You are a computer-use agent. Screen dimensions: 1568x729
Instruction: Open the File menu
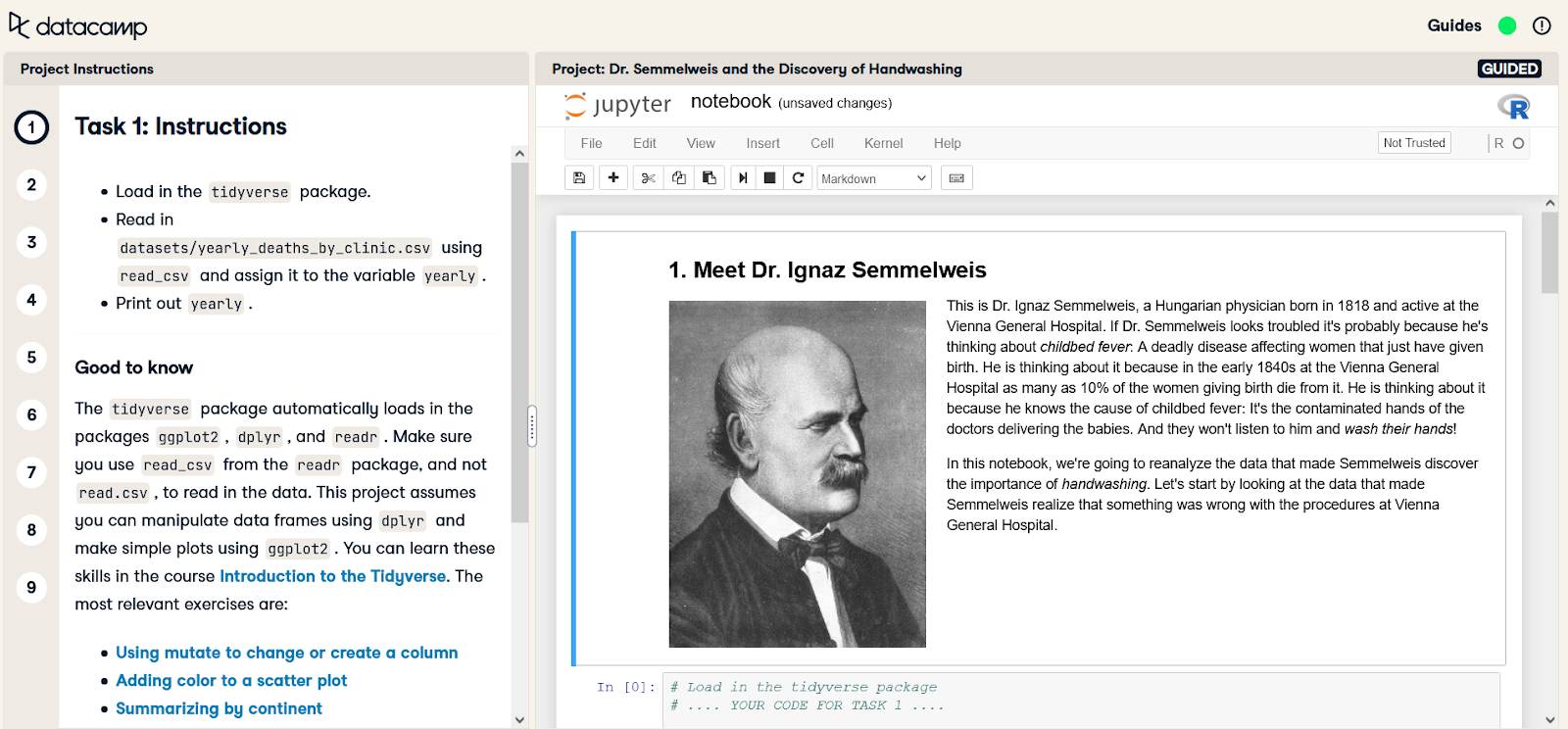(x=591, y=143)
